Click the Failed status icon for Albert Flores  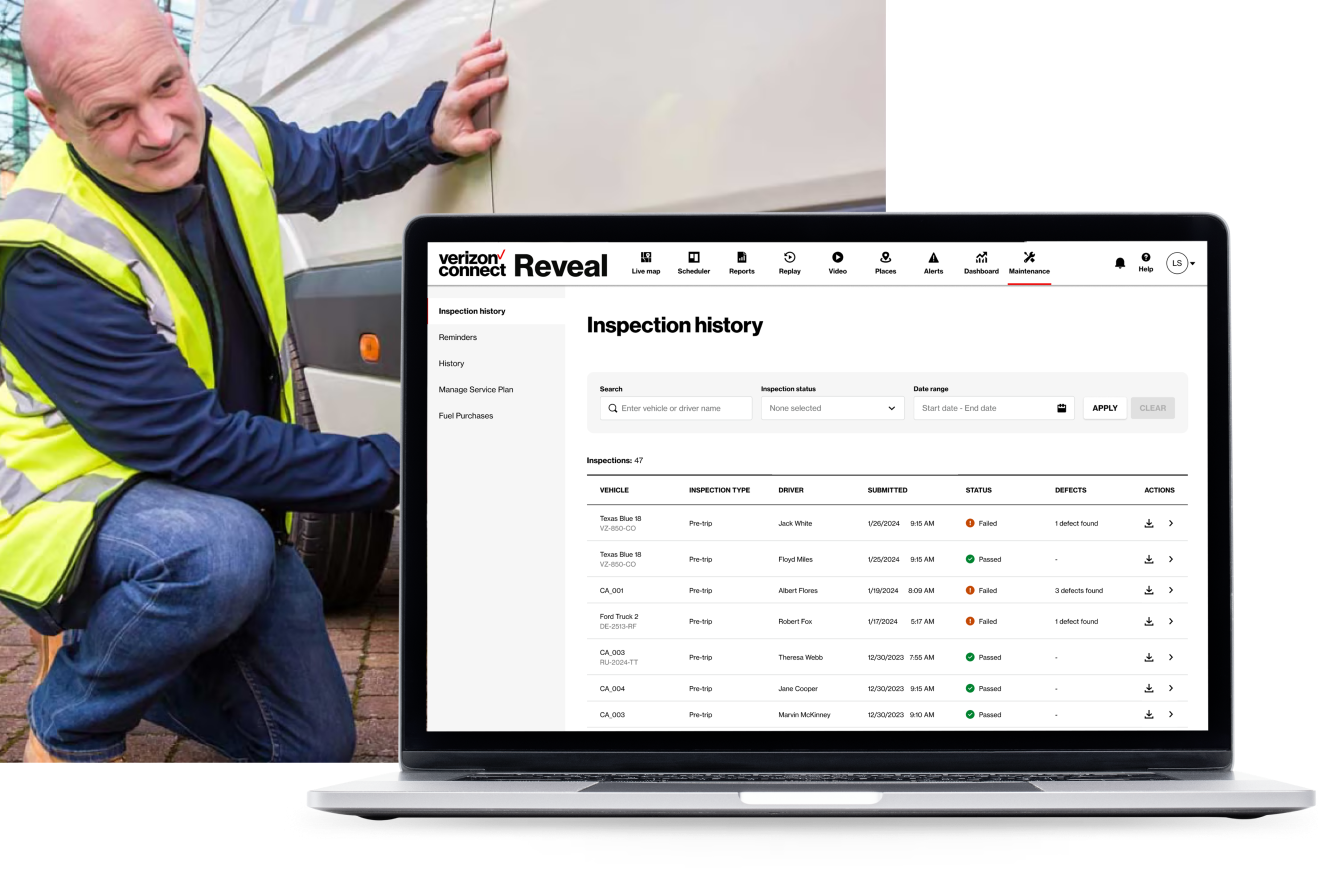point(970,590)
